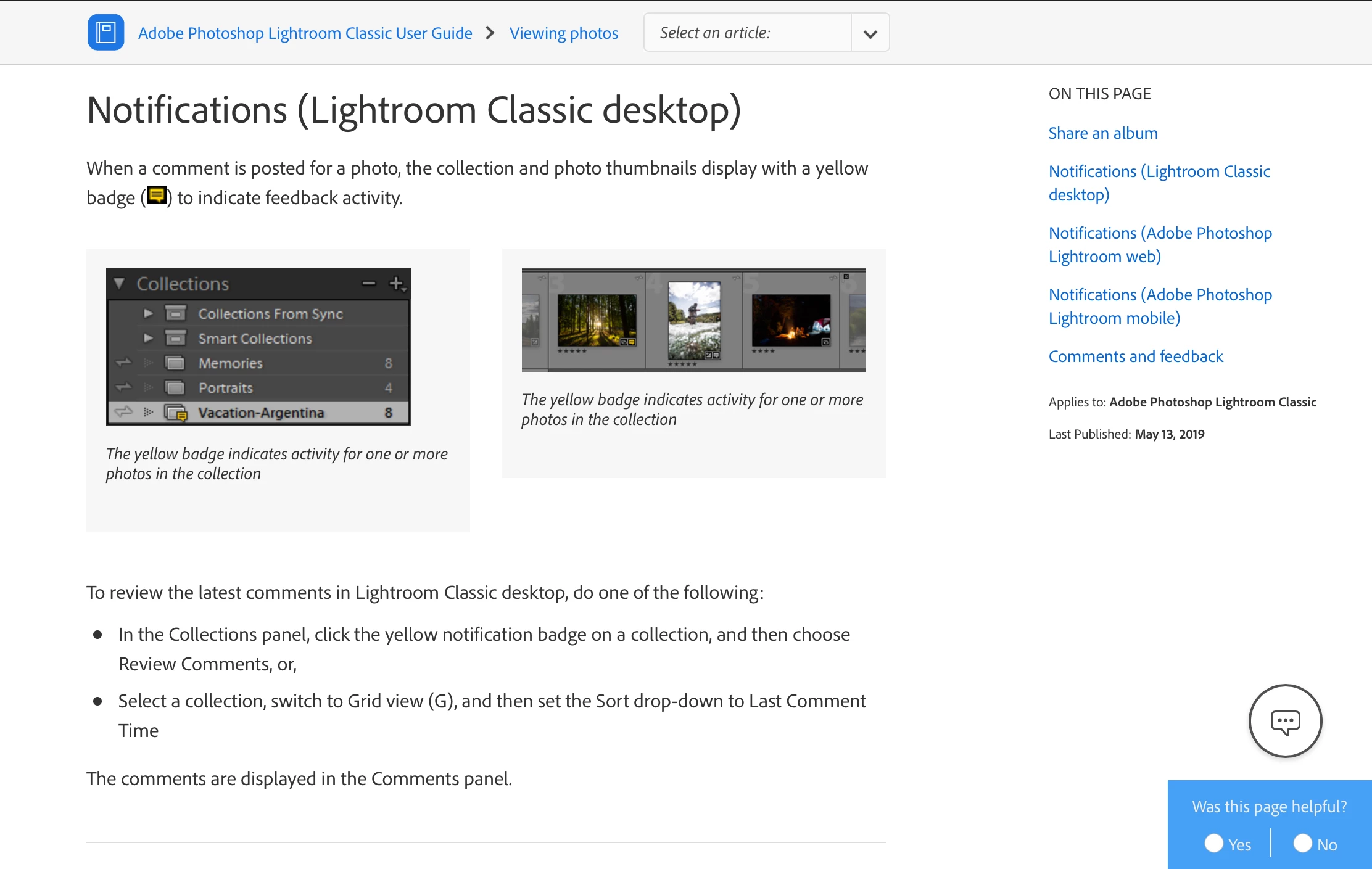Open the Viewing photos breadcrumb
This screenshot has width=1372, height=869.
click(x=563, y=33)
